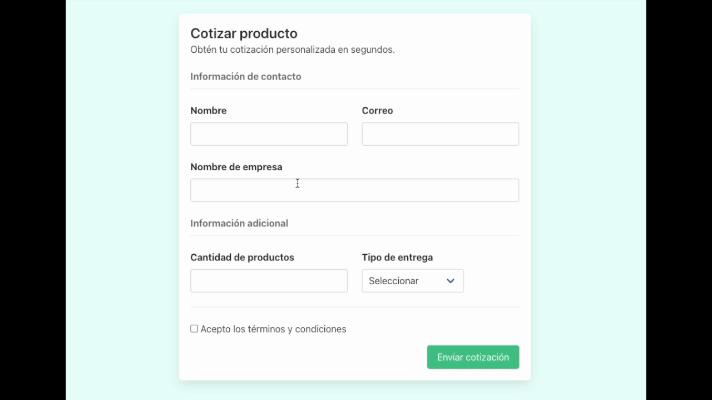This screenshot has height=400, width=712.
Task: Focus the Correo email field
Action: (440, 134)
